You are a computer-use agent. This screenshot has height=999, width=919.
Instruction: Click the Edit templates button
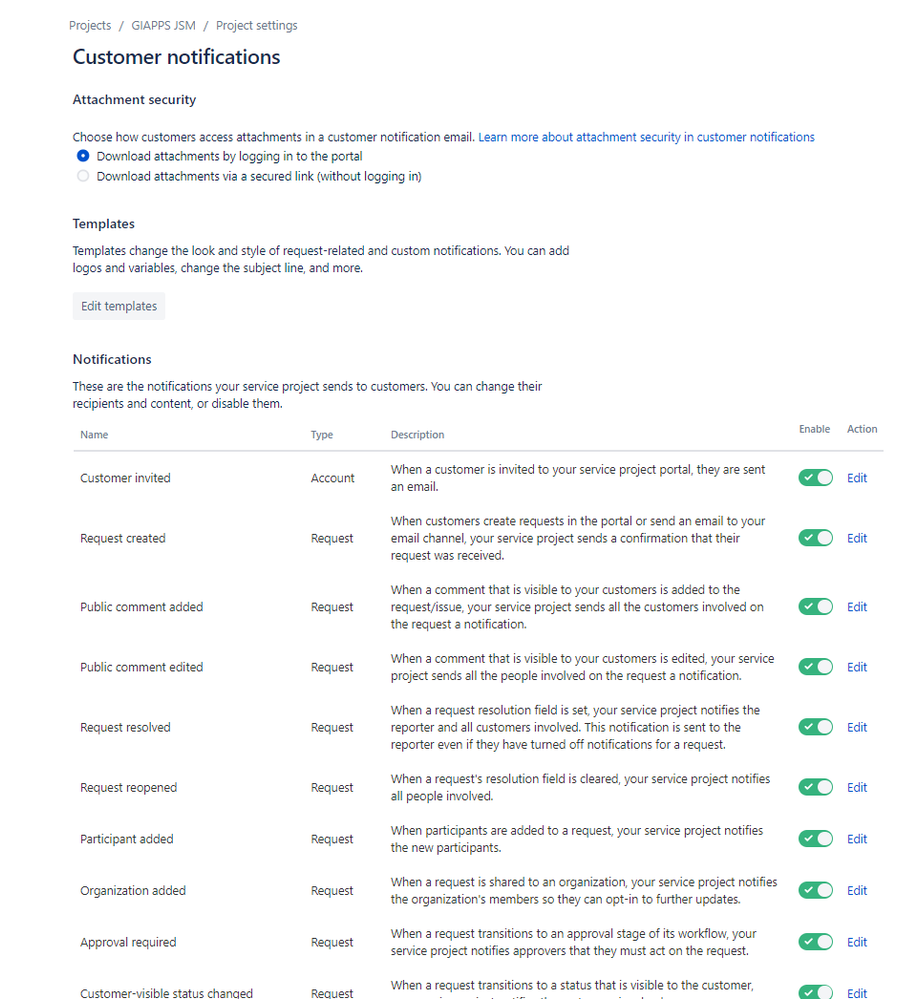pyautogui.click(x=119, y=306)
